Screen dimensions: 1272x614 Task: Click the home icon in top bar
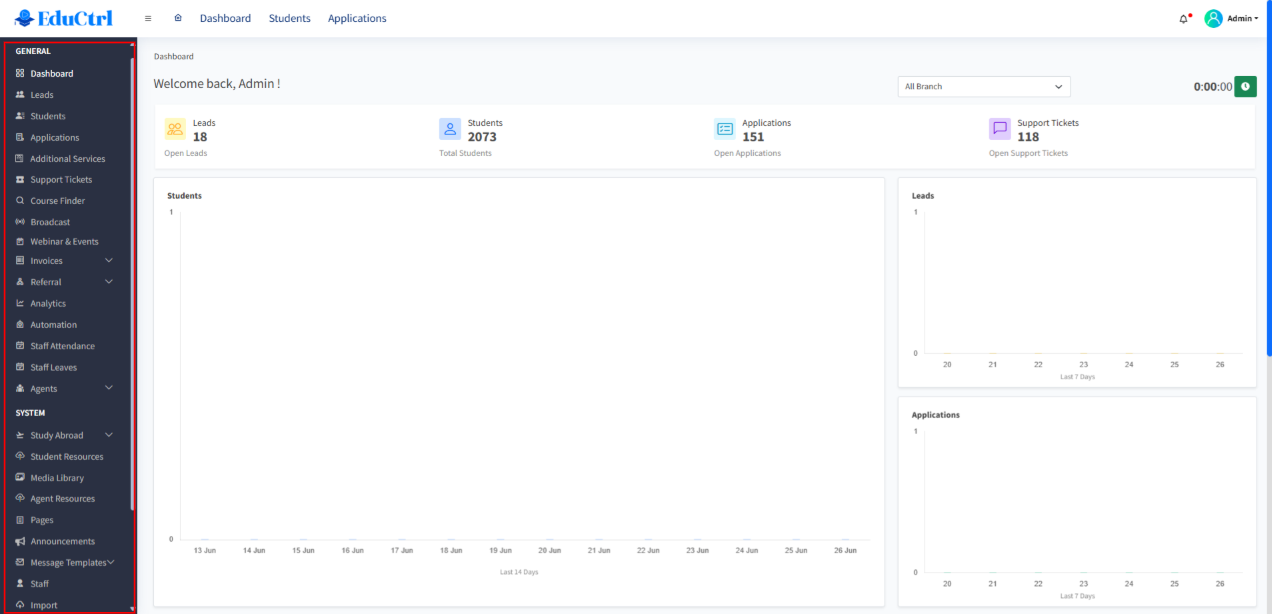178,18
